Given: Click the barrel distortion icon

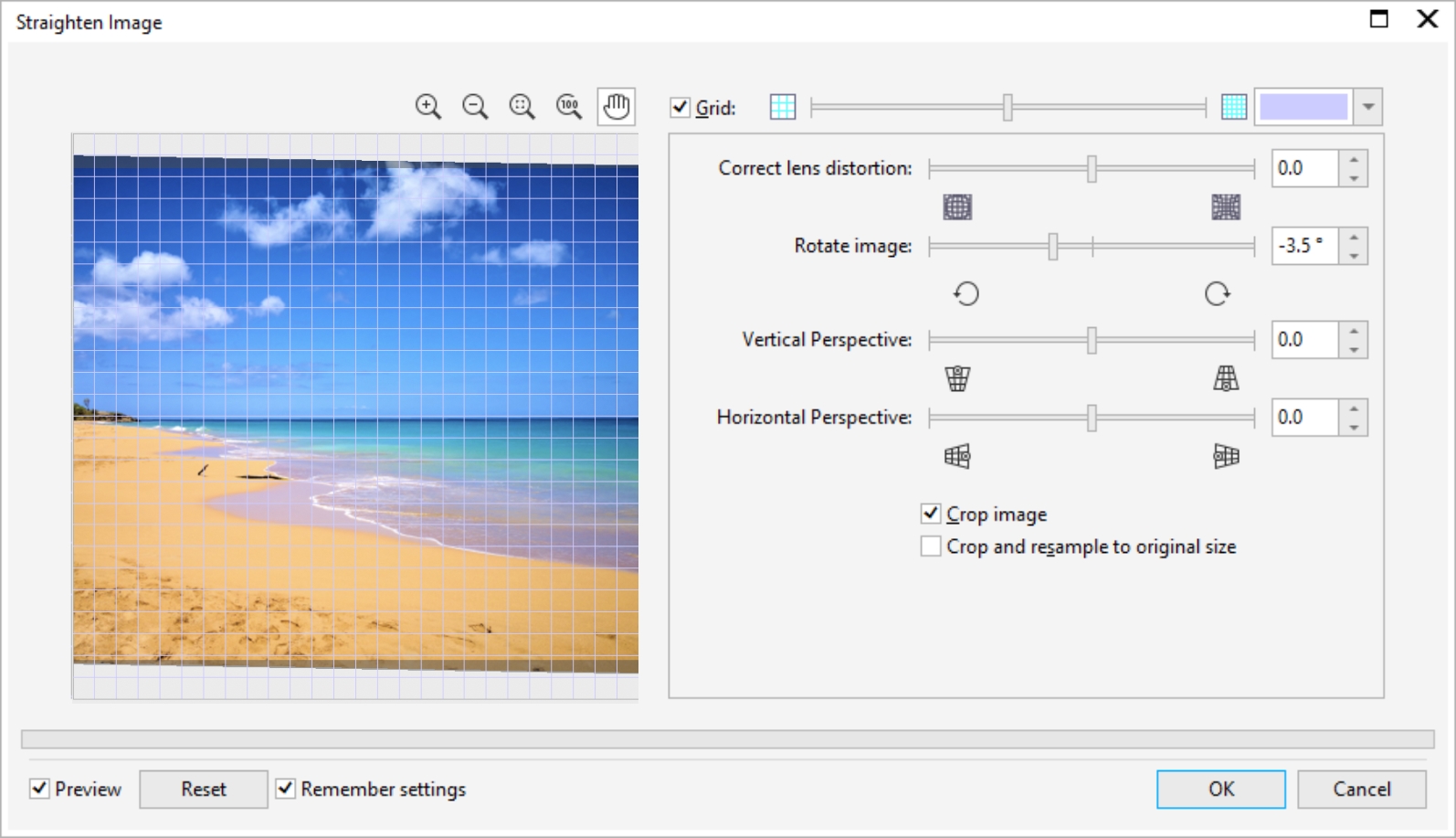Looking at the screenshot, I should (957, 207).
